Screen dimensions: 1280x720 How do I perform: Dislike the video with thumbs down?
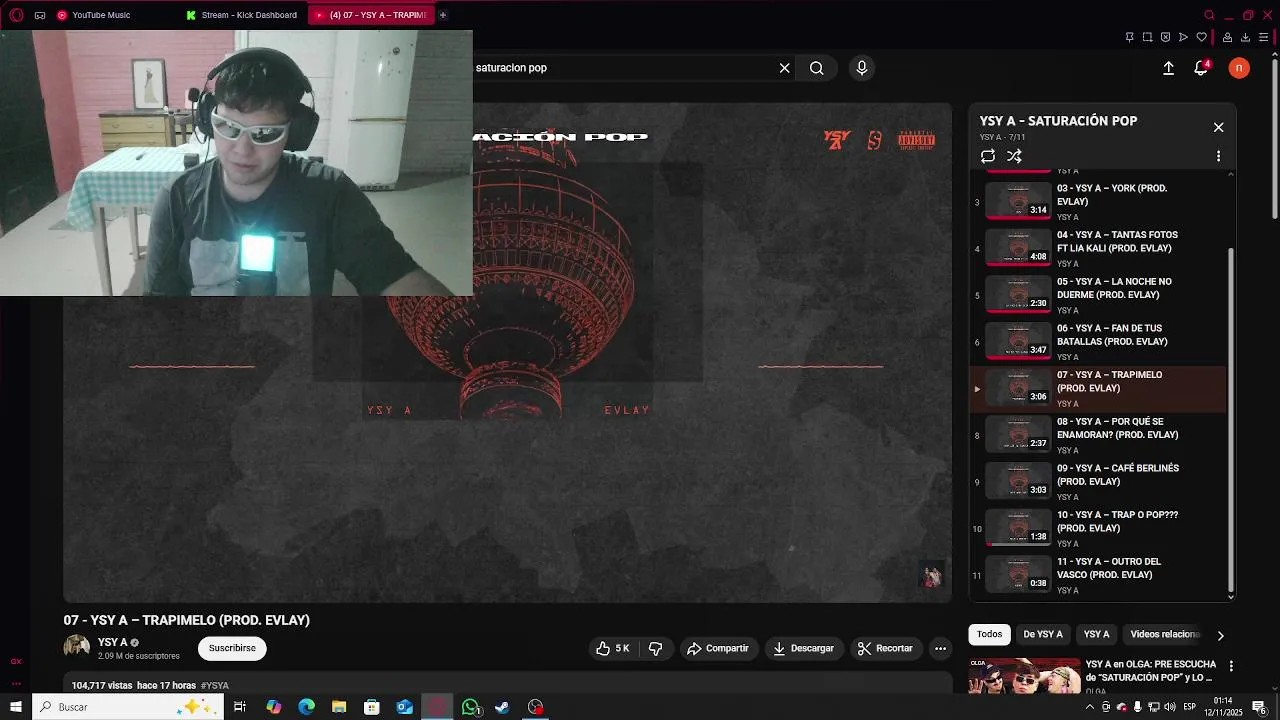coord(656,648)
